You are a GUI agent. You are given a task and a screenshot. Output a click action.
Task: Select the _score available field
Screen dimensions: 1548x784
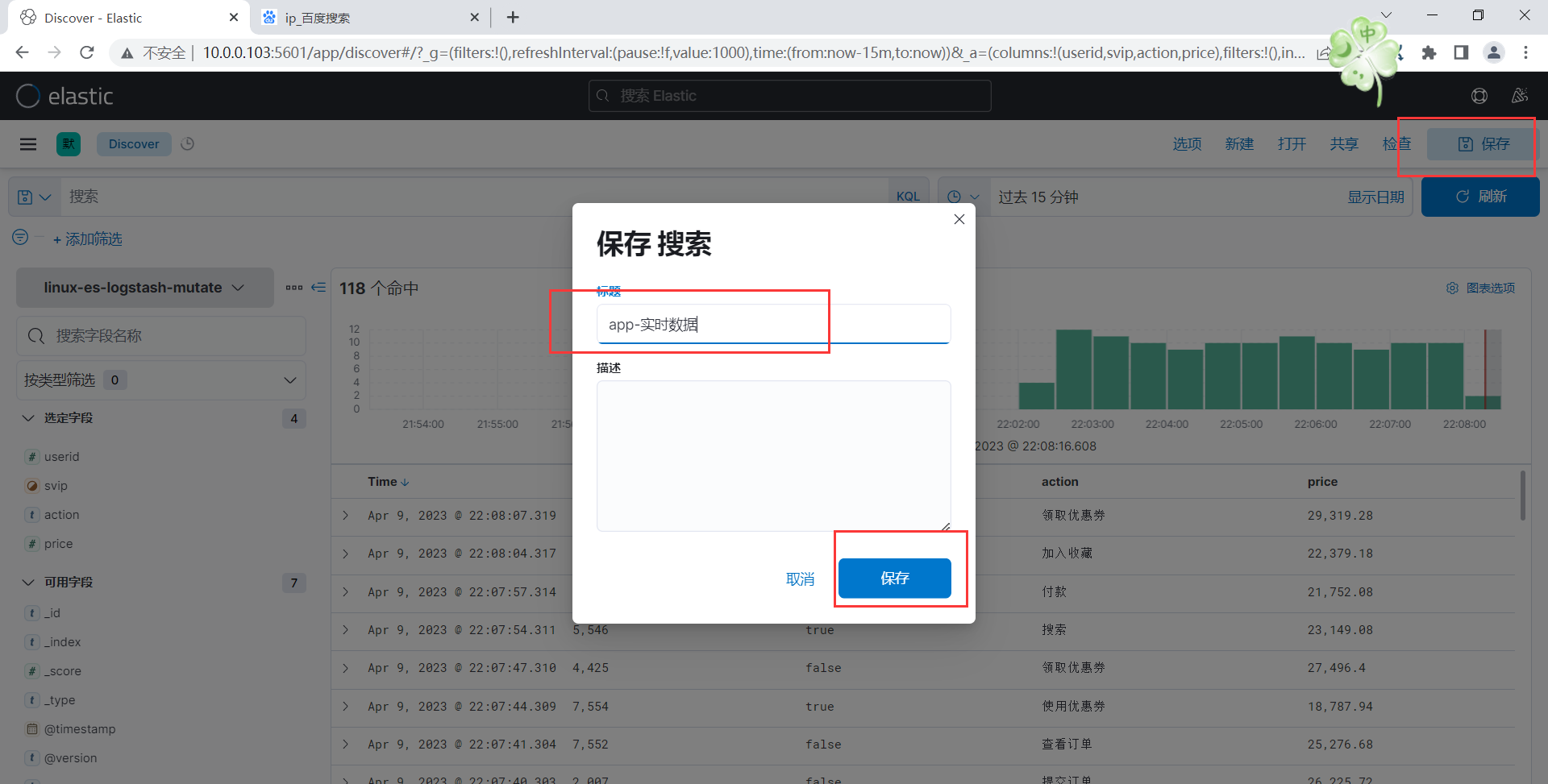point(62,671)
